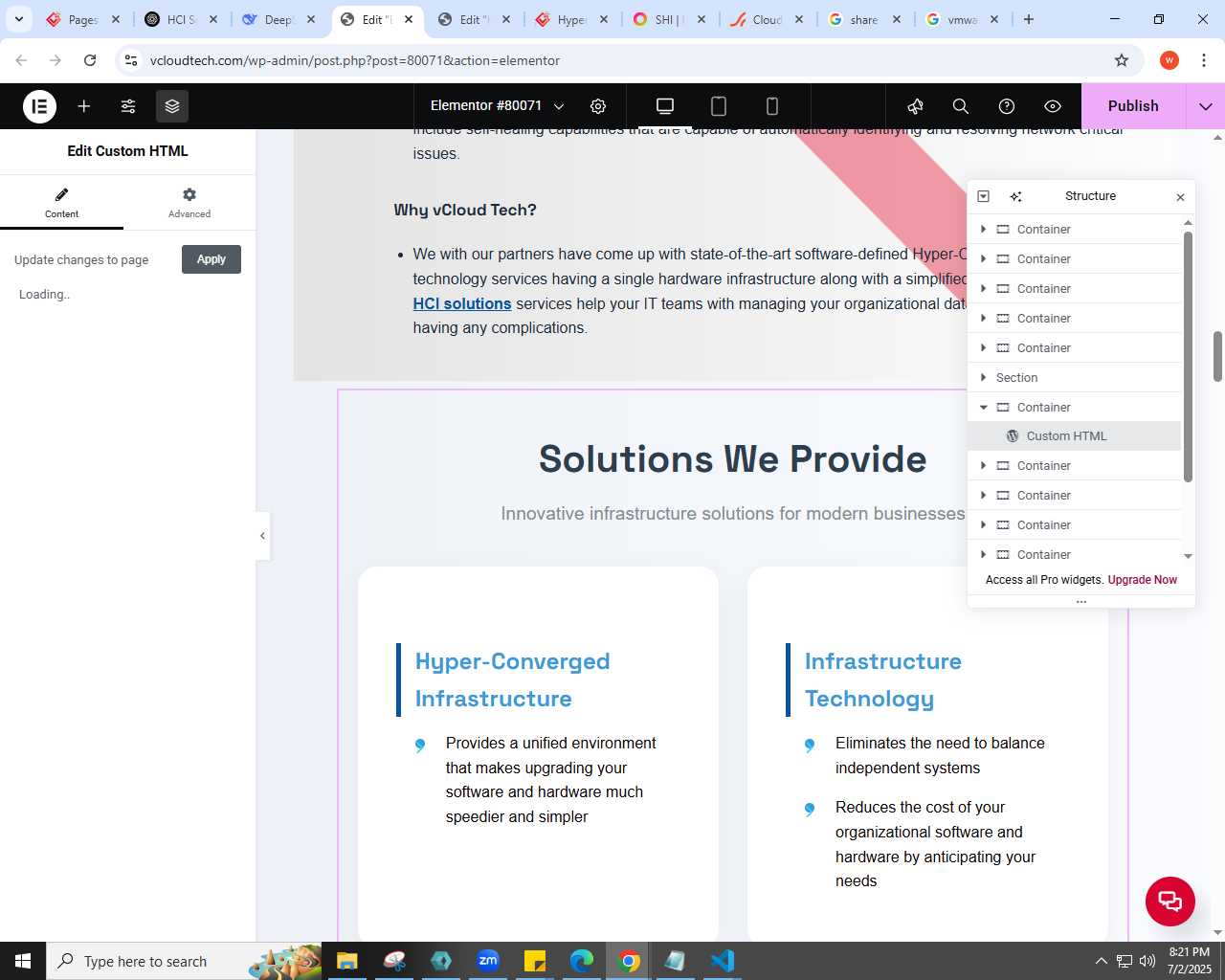1225x980 pixels.
Task: Open File Explorer from the taskbar
Action: coord(346,961)
